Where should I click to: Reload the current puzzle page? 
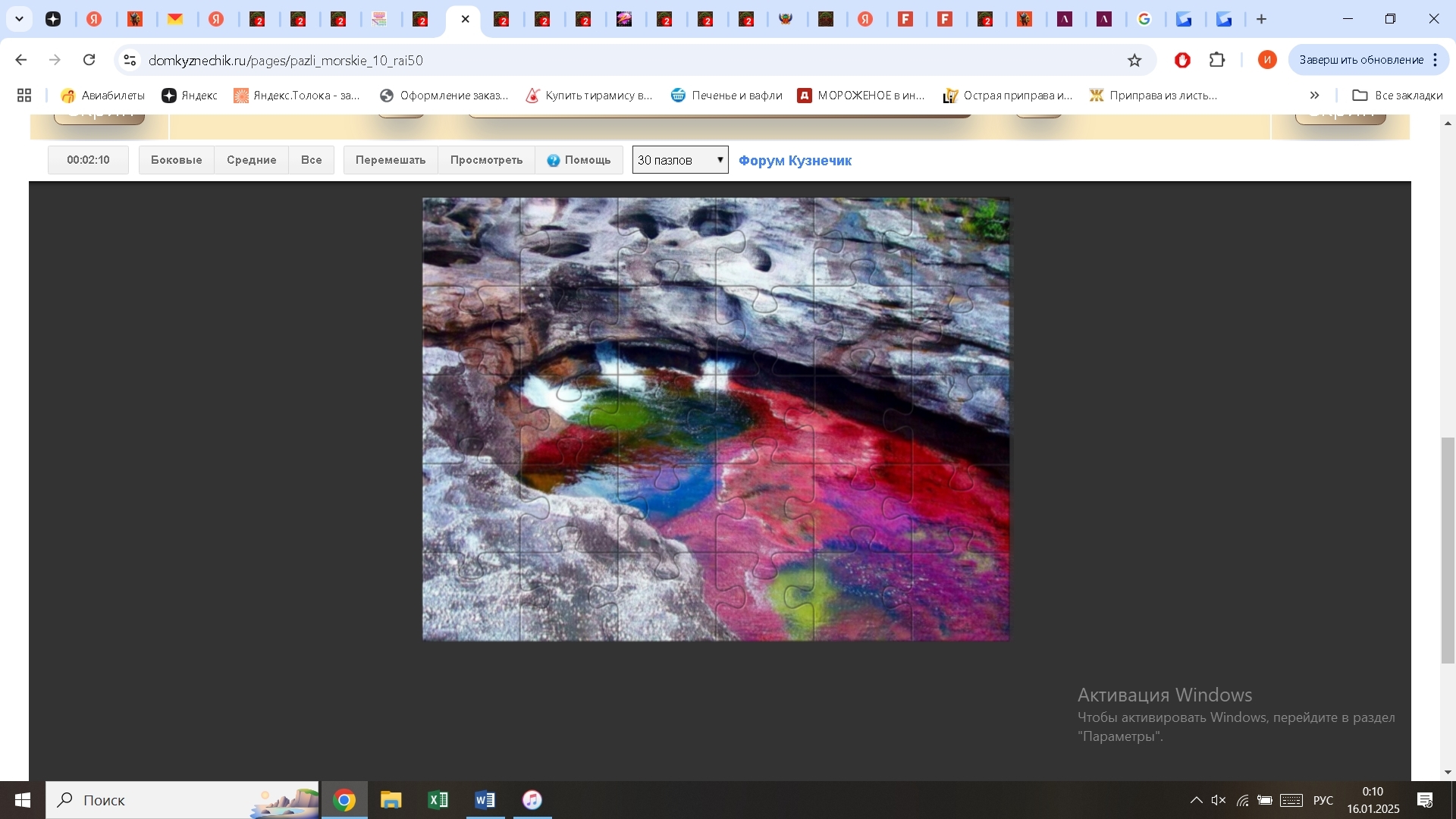pyautogui.click(x=89, y=60)
